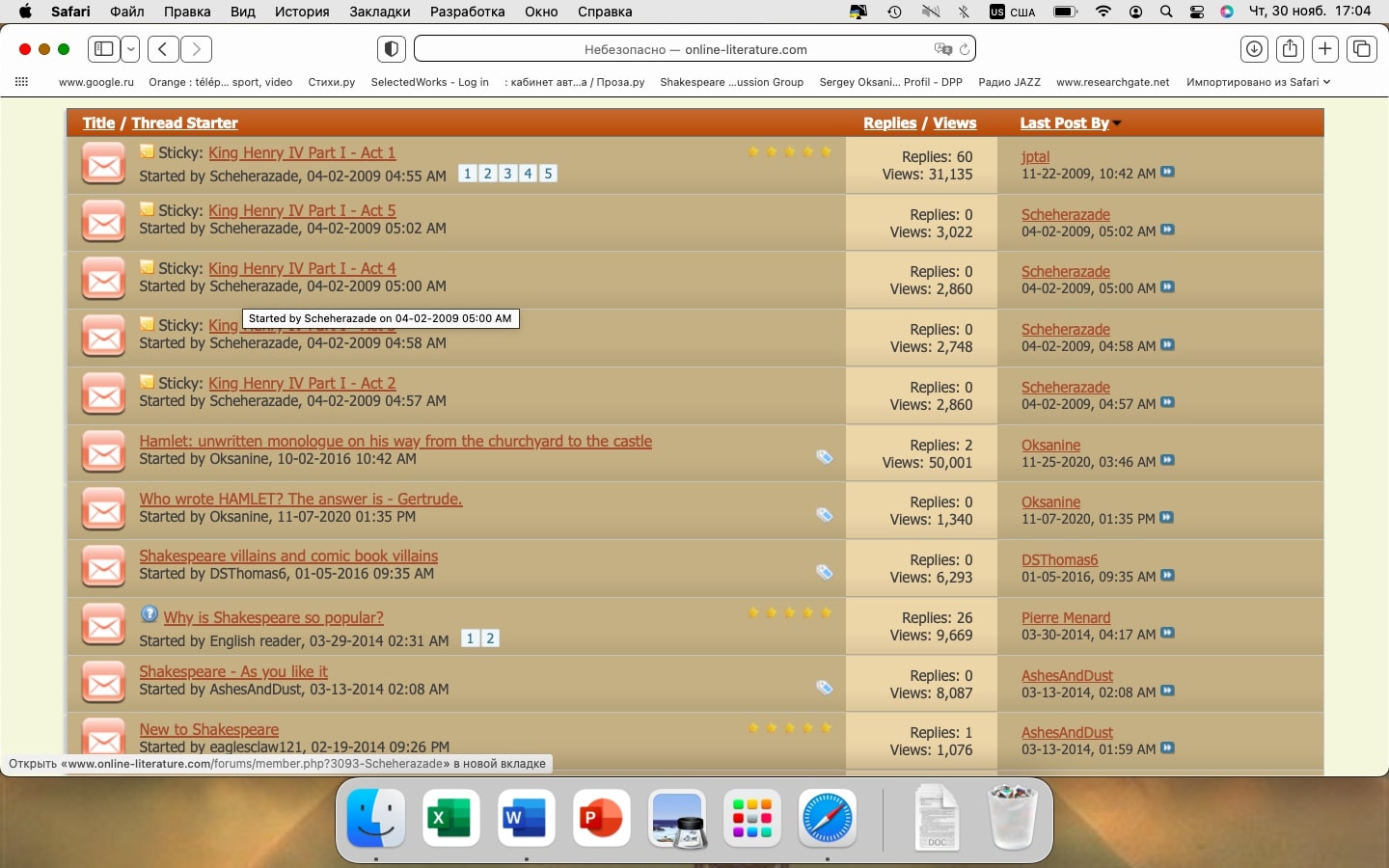Open the Файл menu
The width and height of the screenshot is (1389, 868).
point(127,12)
